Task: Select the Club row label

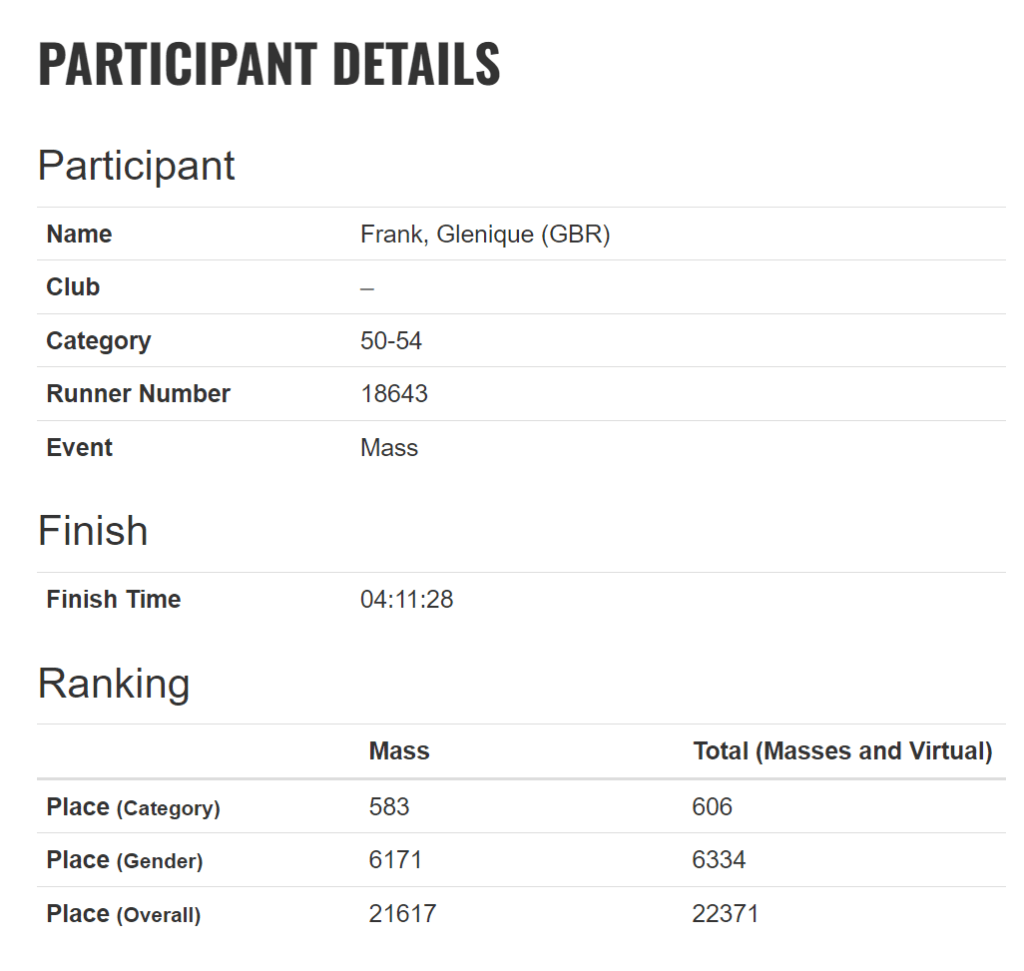Action: [73, 287]
